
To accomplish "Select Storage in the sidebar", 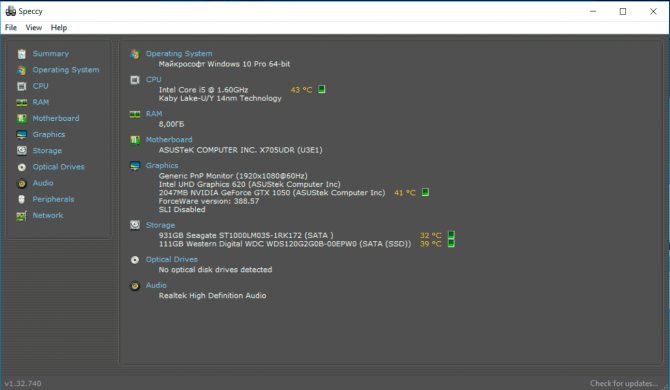I will tap(47, 151).
